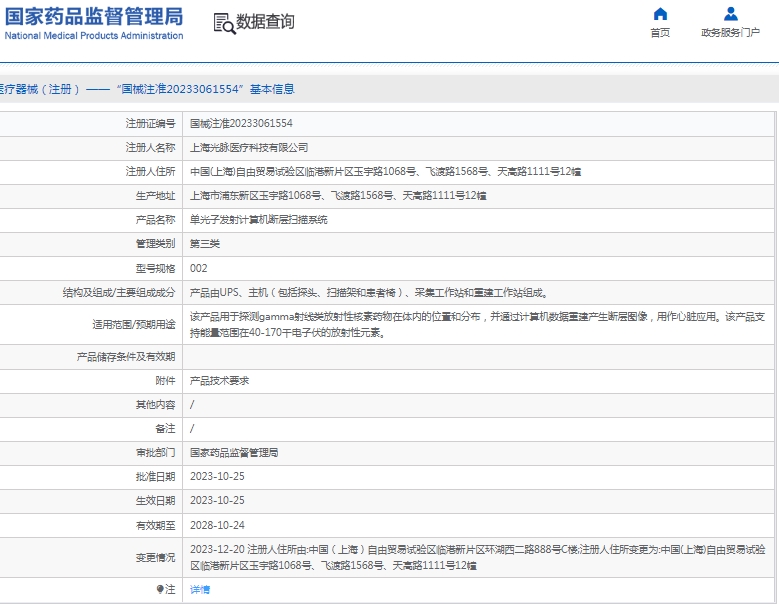Click the 生产地址 row label
This screenshot has height=607, width=779.
pyautogui.click(x=156, y=196)
